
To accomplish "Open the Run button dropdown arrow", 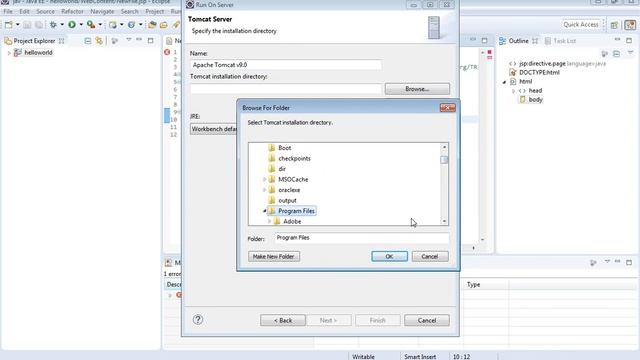I will point(81,25).
